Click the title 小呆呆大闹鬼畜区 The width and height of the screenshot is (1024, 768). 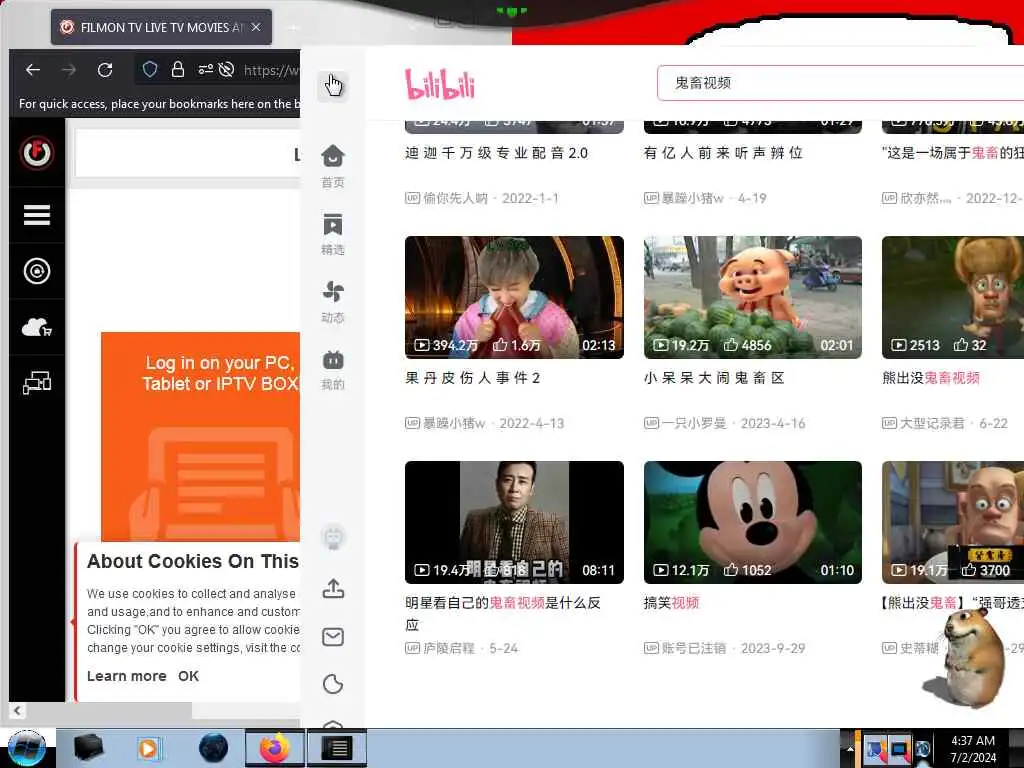pos(714,378)
